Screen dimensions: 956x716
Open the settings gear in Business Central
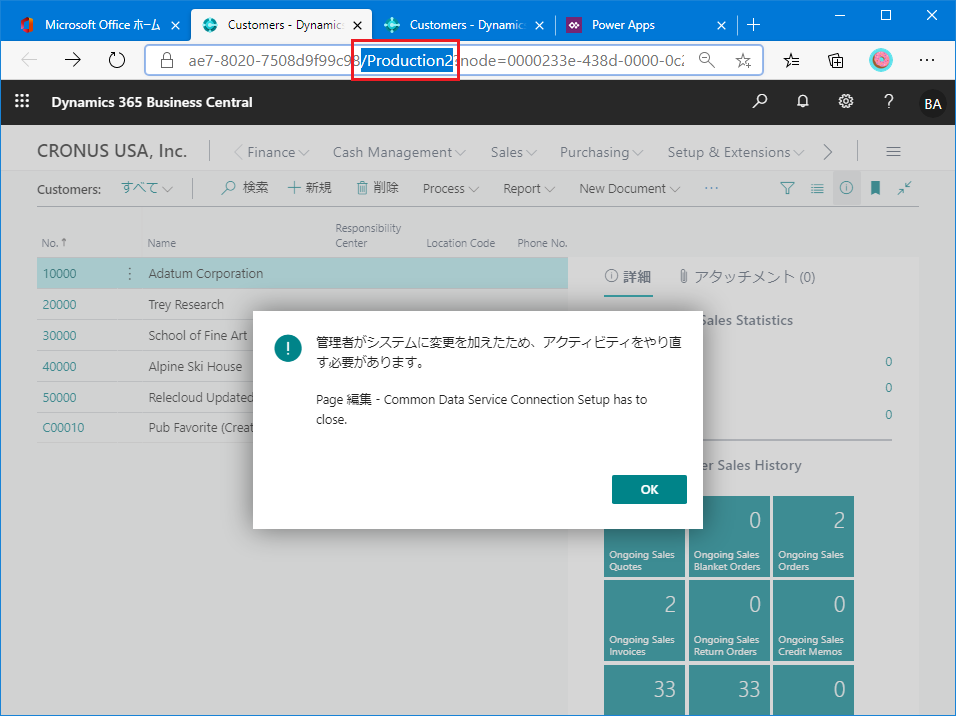(846, 101)
